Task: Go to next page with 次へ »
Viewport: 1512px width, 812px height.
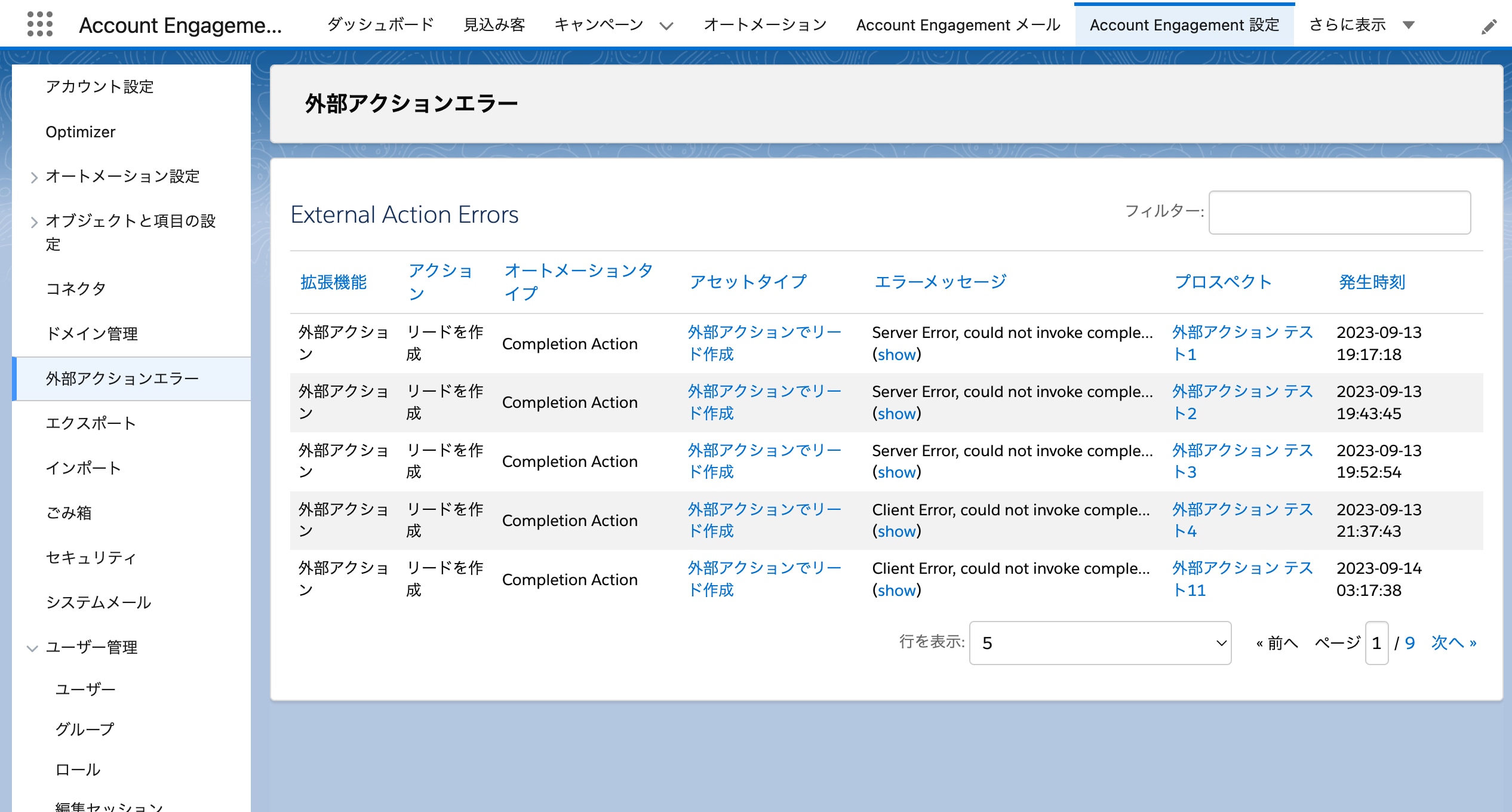Action: [x=1453, y=643]
